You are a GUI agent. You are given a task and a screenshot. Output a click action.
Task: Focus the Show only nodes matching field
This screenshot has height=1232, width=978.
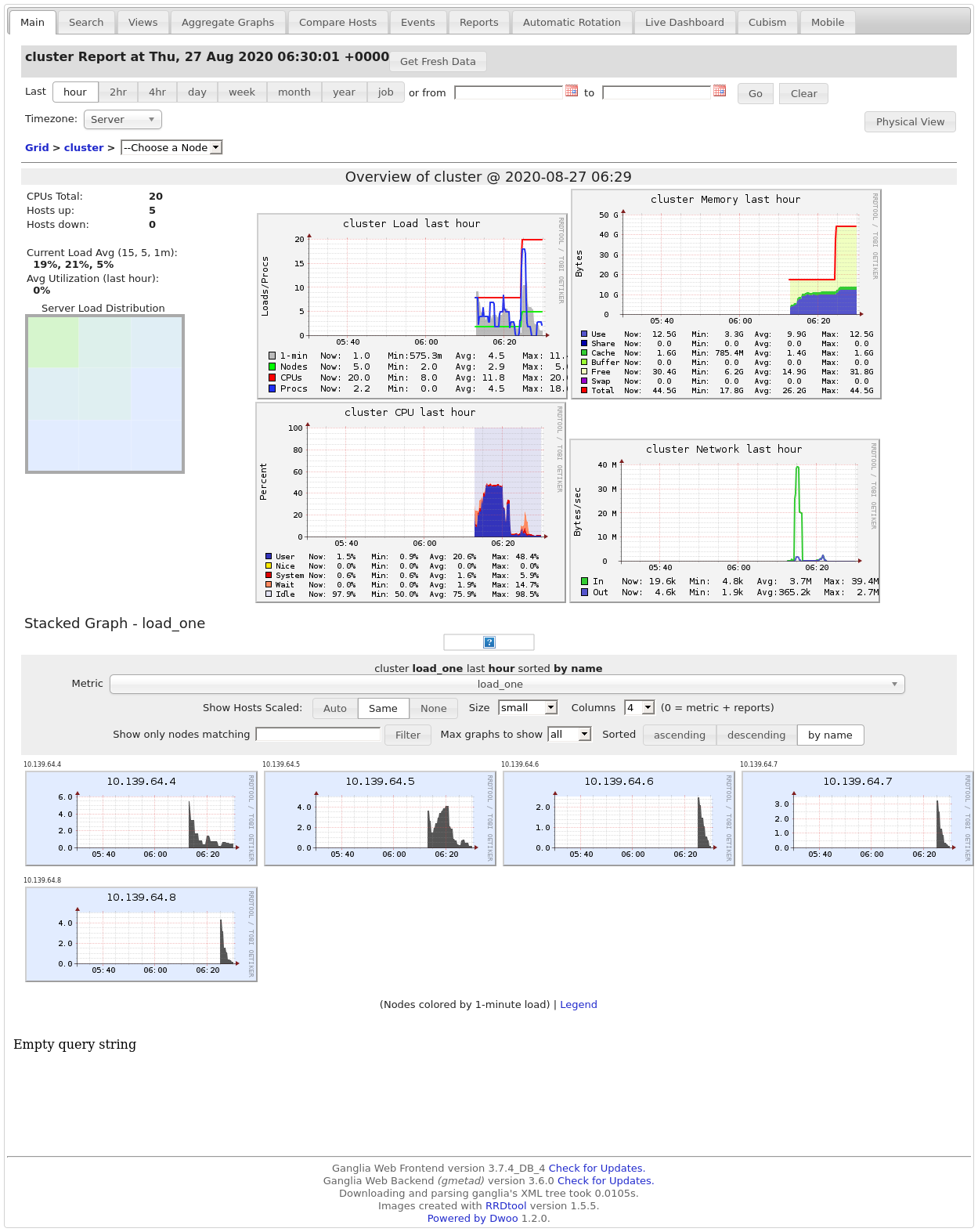[x=318, y=734]
